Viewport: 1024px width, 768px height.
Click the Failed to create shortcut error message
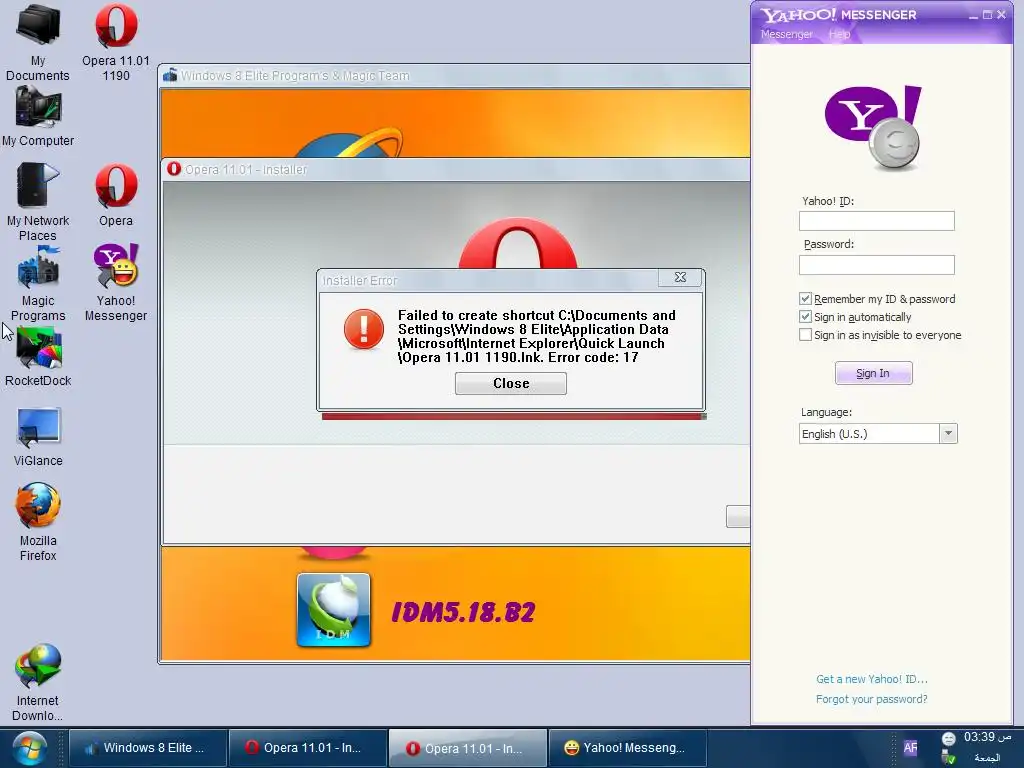pyautogui.click(x=537, y=336)
